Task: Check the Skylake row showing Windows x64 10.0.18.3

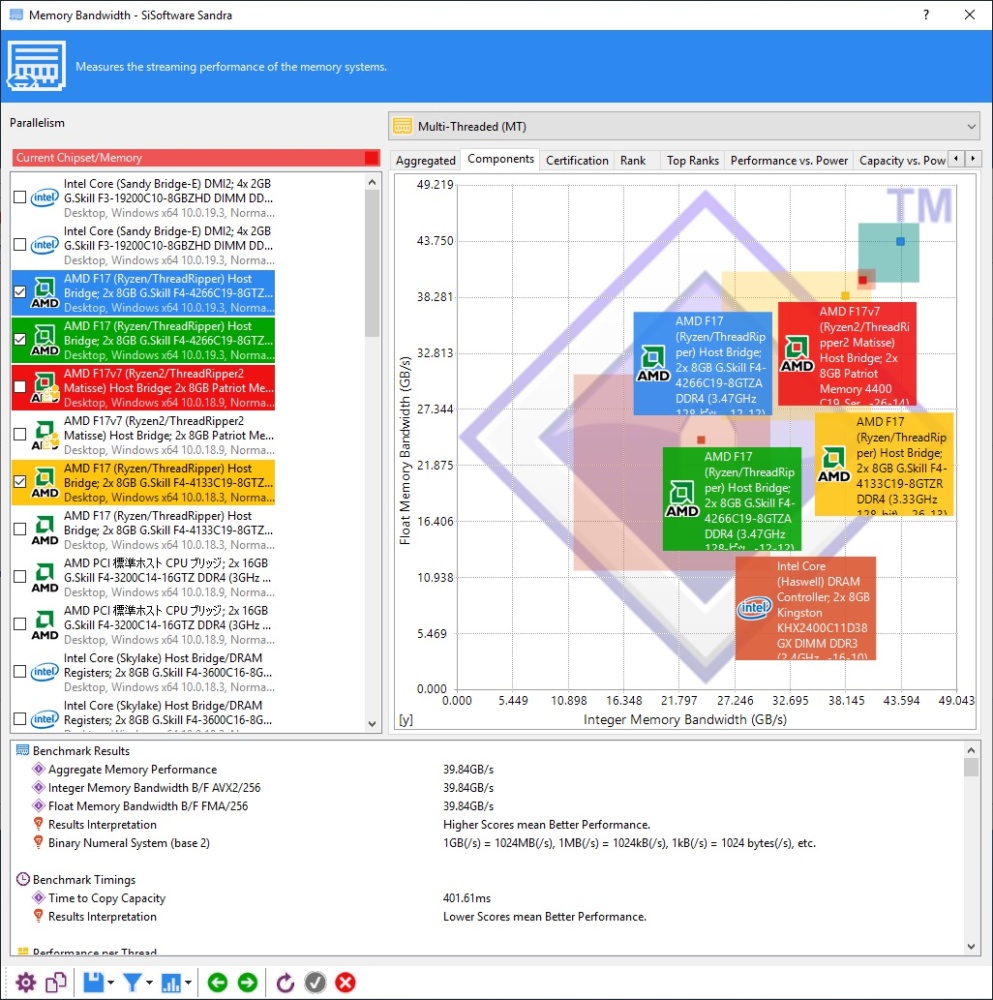Action: coord(20,672)
